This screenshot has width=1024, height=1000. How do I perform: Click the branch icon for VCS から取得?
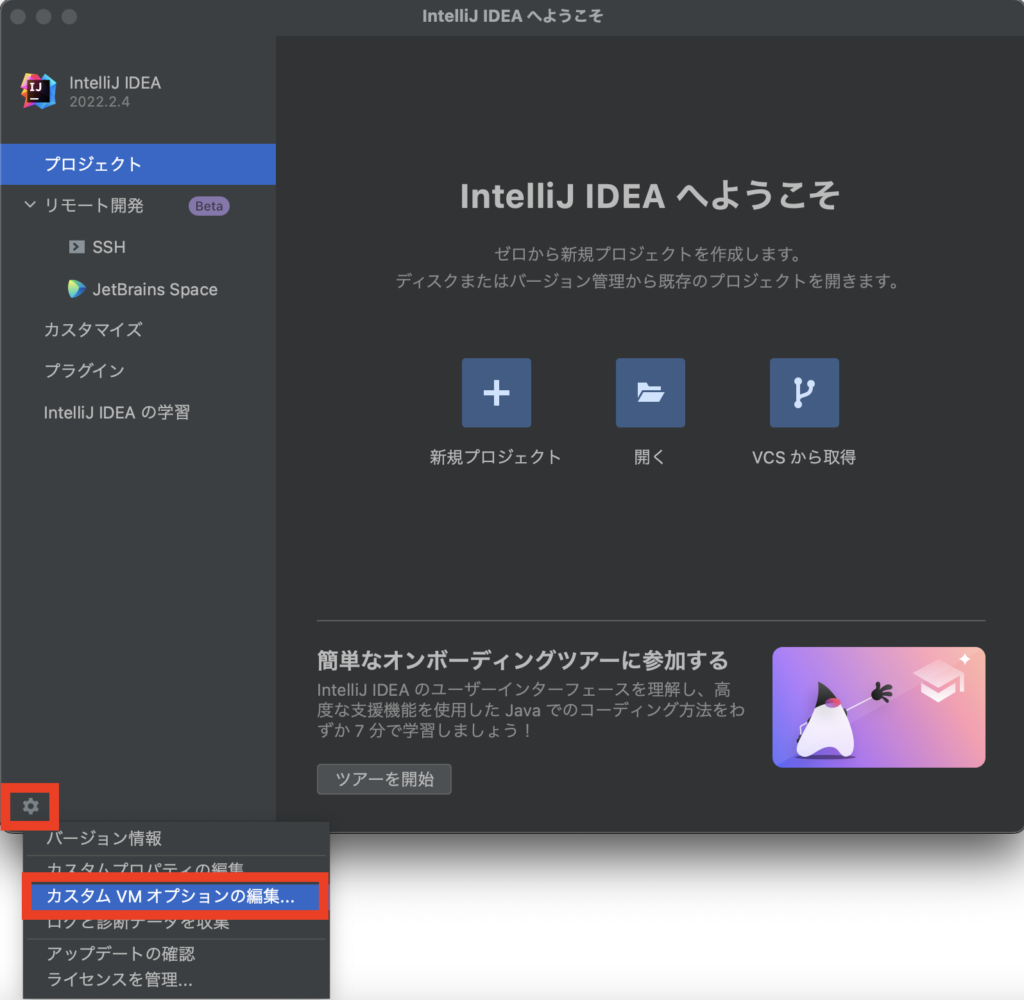coord(804,393)
